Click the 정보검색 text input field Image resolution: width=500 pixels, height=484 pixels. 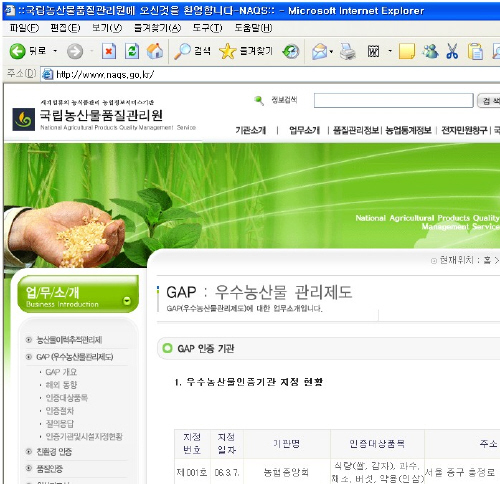[x=393, y=101]
